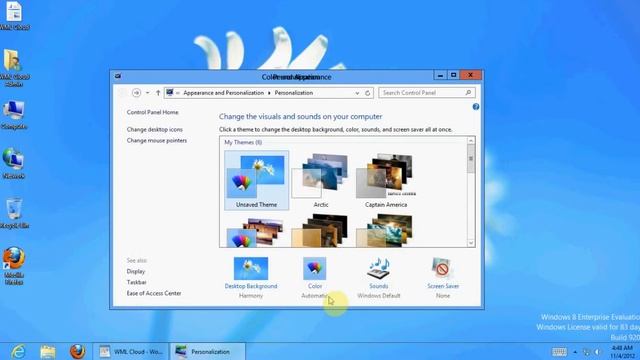Screen dimensions: 640x360
Task: Click the network tray icon
Action: coord(587,352)
